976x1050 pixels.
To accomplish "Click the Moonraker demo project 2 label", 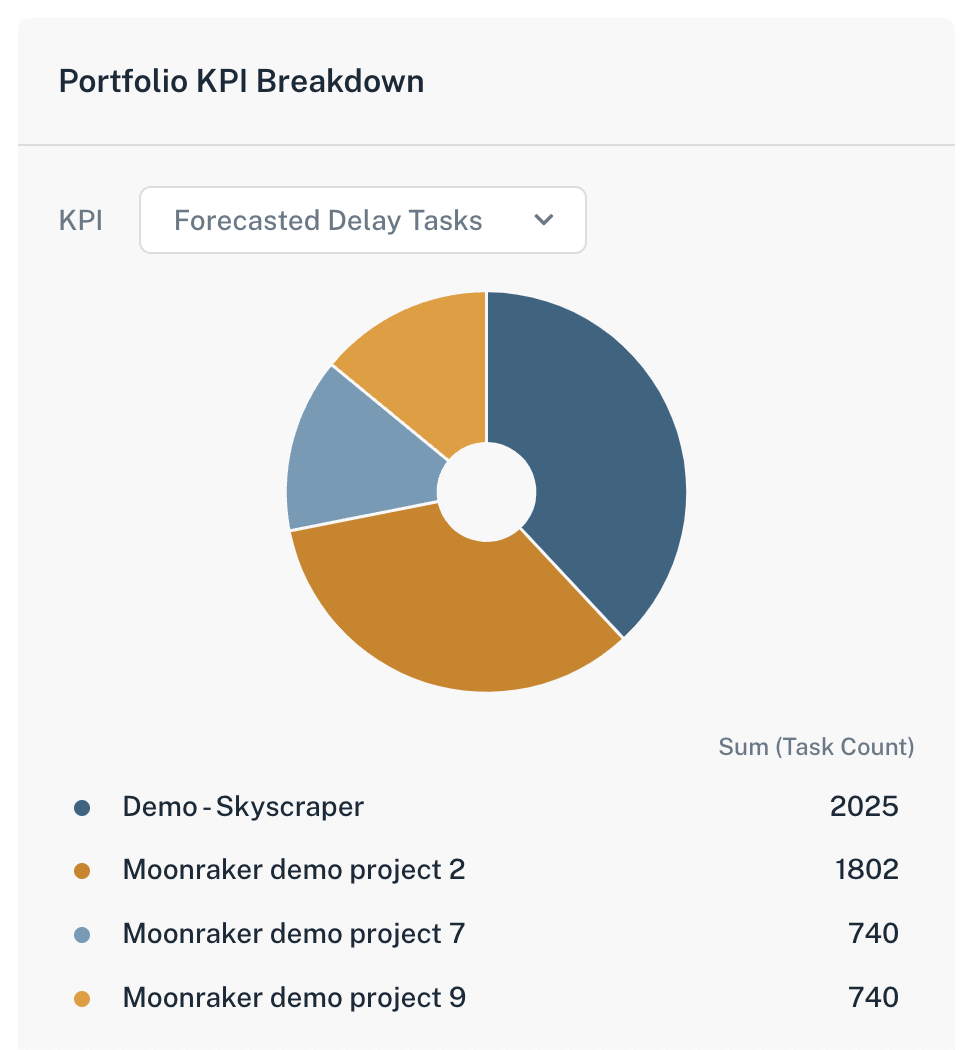I will pos(293,870).
